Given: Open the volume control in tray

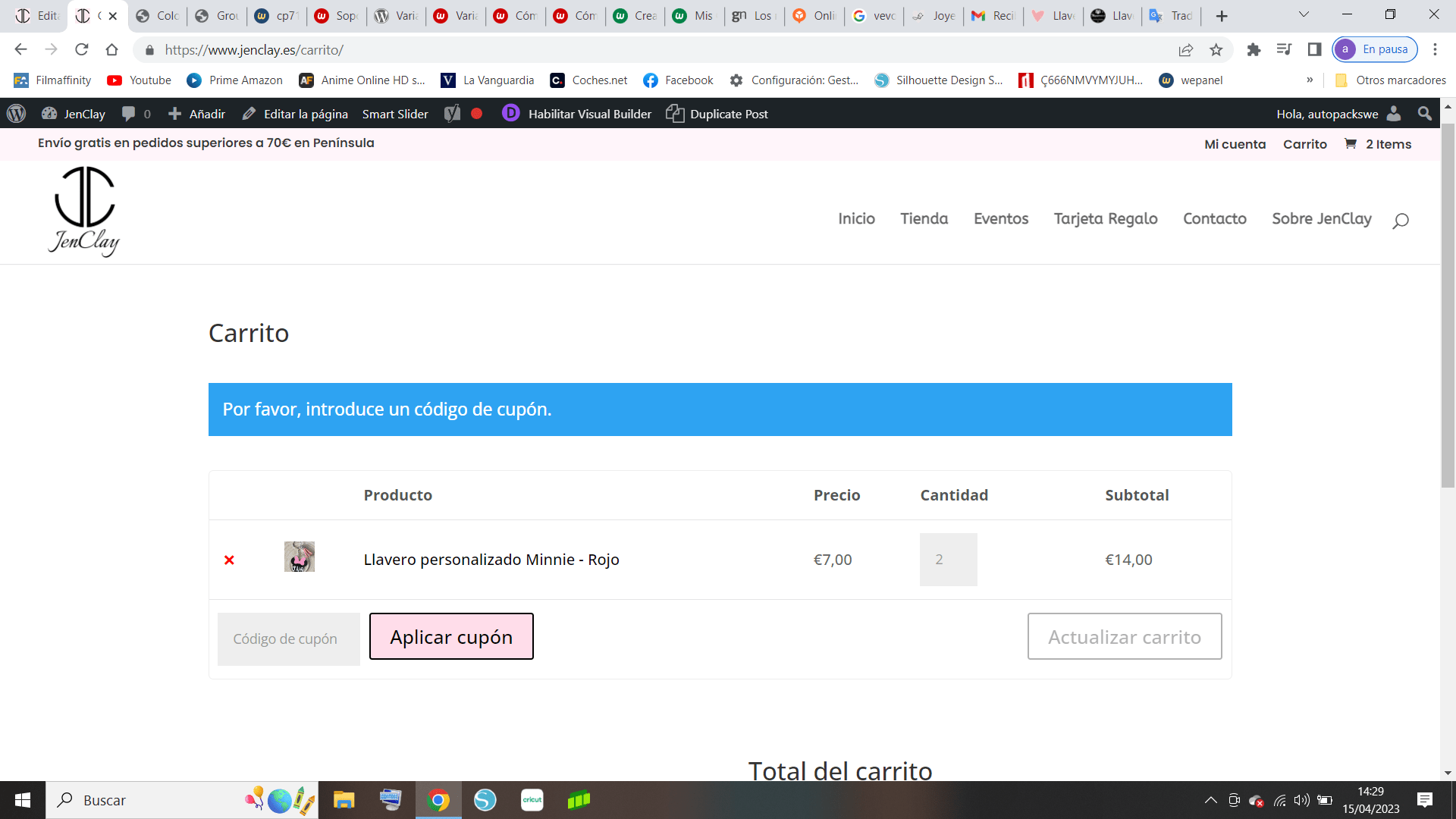Looking at the screenshot, I should tap(1302, 800).
